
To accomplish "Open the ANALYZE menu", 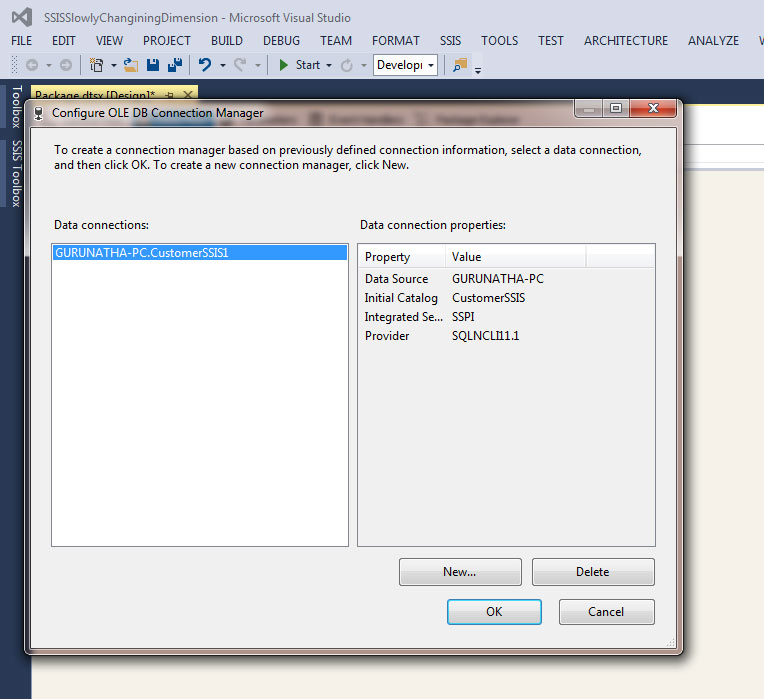I will (x=713, y=40).
